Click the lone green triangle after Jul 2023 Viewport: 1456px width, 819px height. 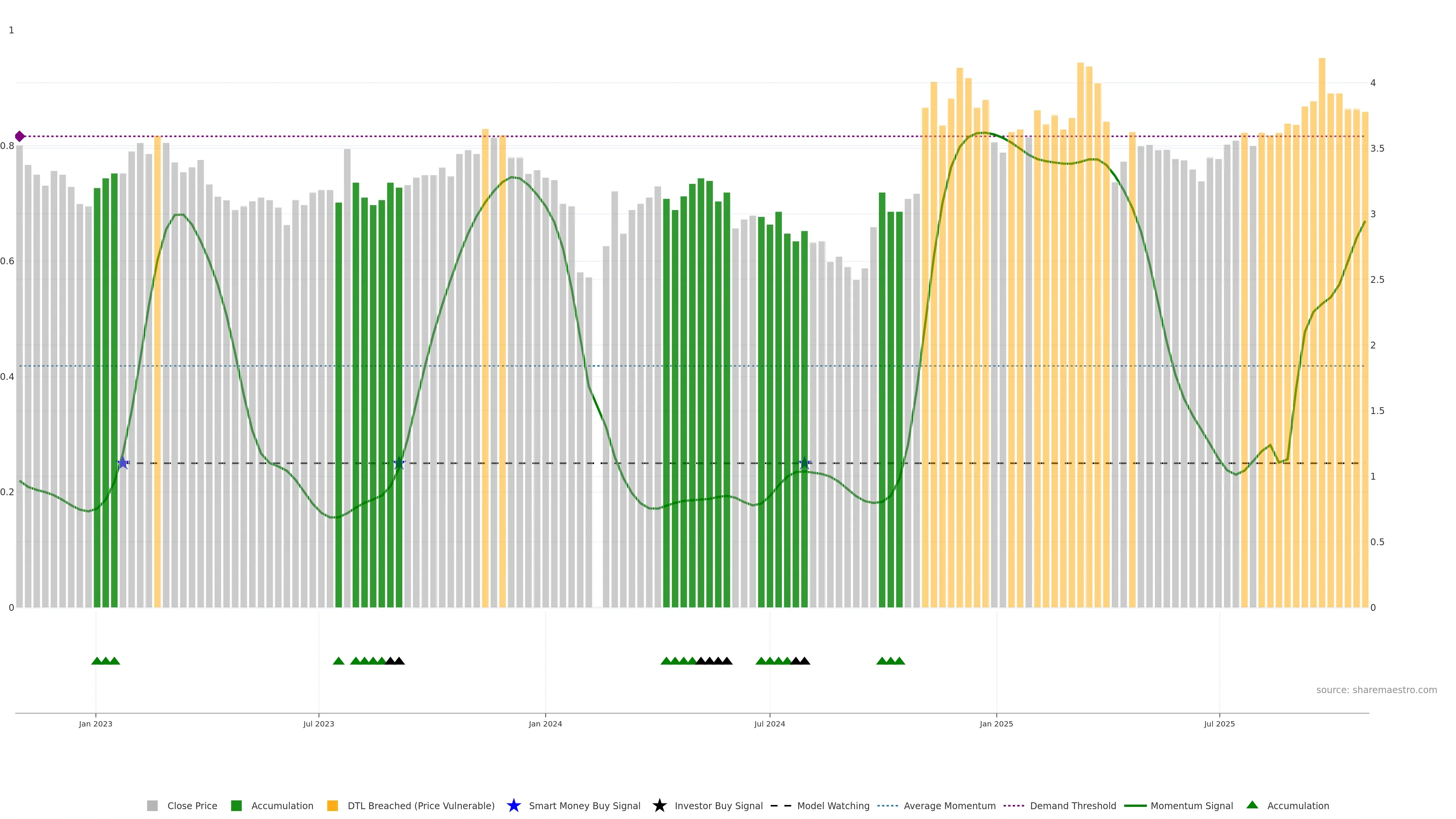pos(339,661)
